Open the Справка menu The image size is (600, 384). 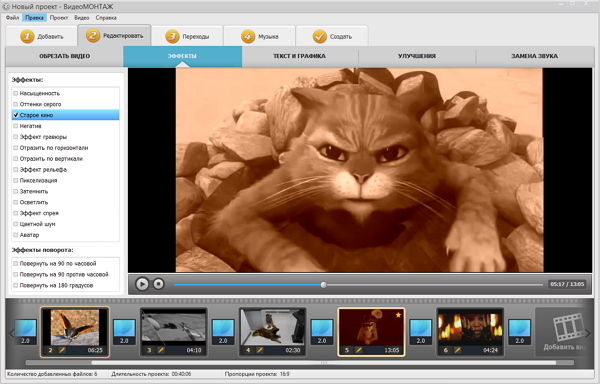(106, 18)
